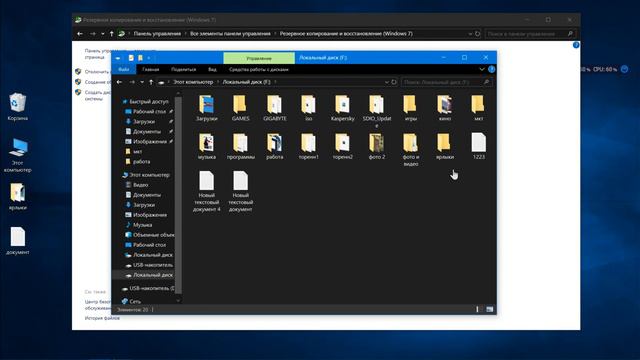
Task: Open the музыка folder
Action: click(x=207, y=146)
